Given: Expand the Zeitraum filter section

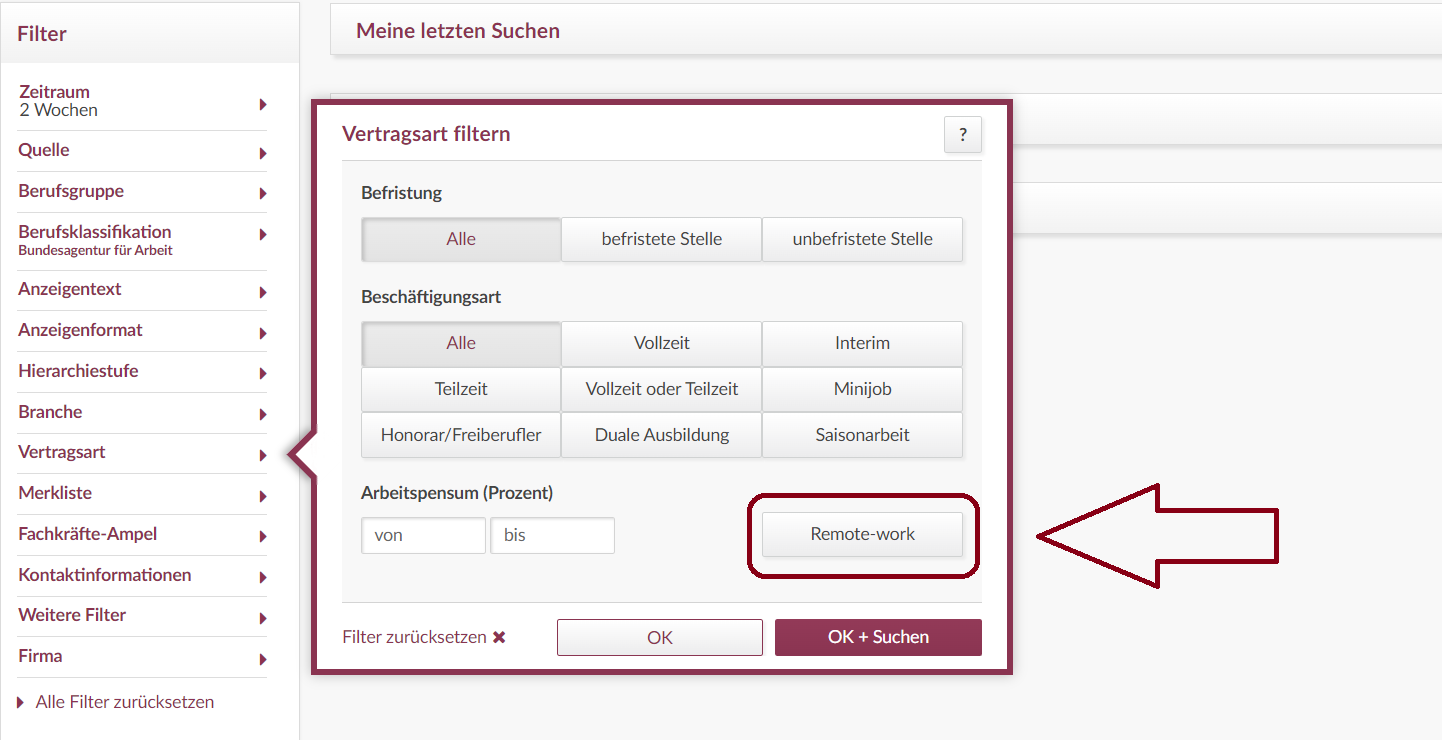Looking at the screenshot, I should 141,100.
